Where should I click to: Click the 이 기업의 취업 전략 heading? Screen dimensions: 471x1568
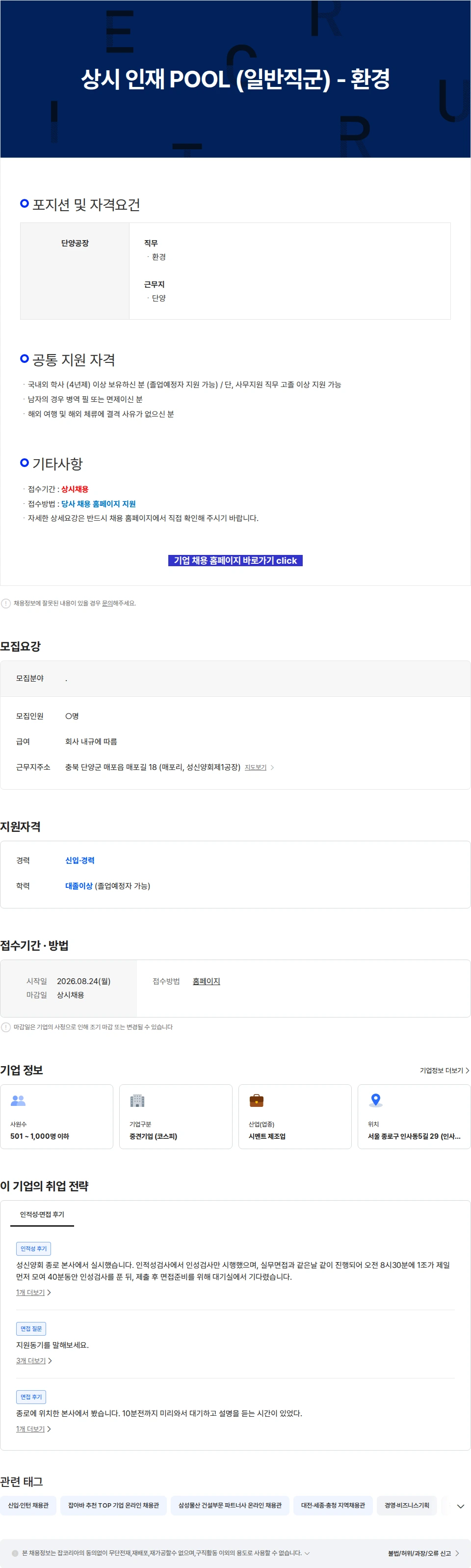pos(45,1186)
